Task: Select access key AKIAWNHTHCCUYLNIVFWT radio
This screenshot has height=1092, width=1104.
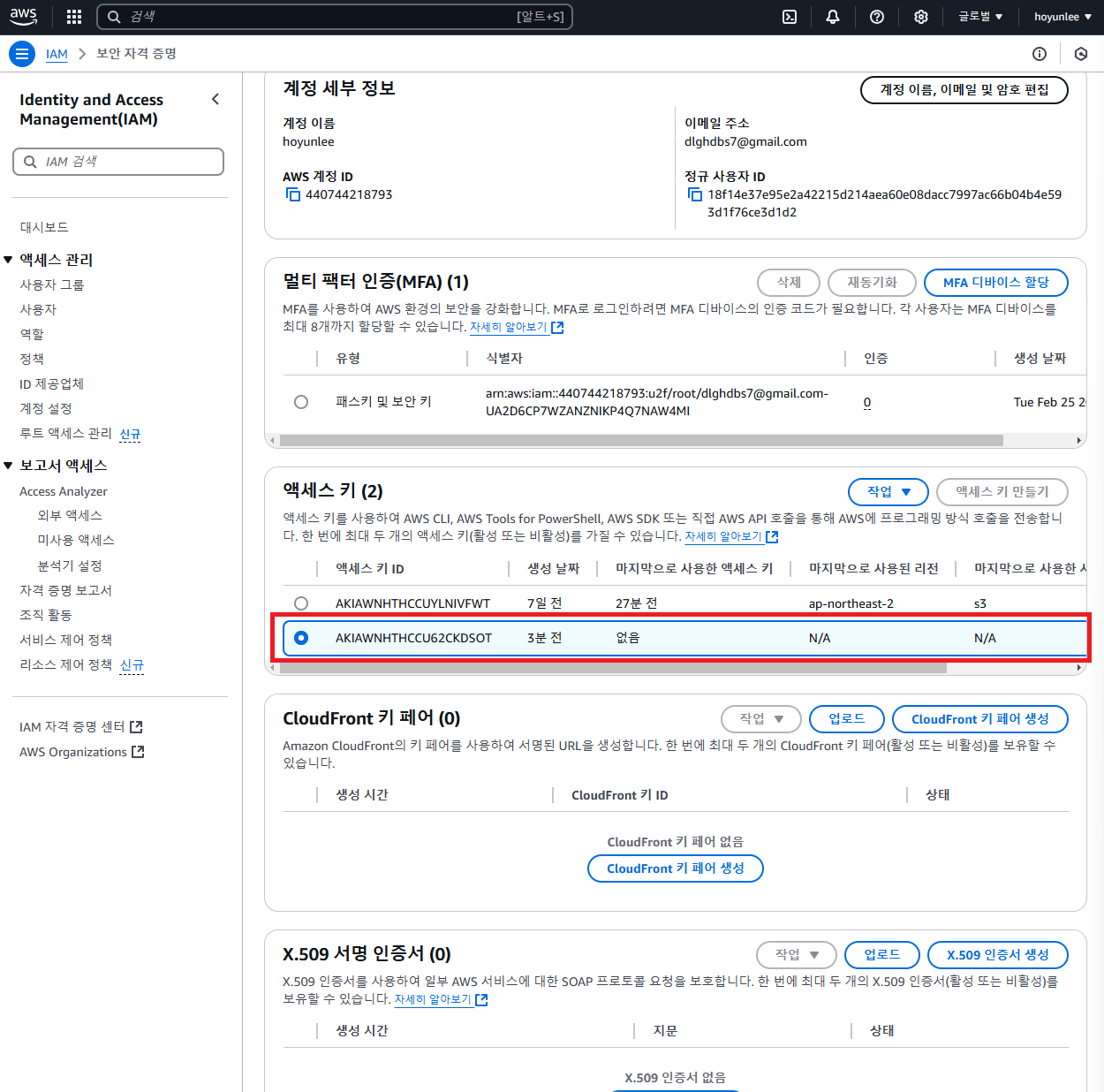Action: tap(301, 603)
